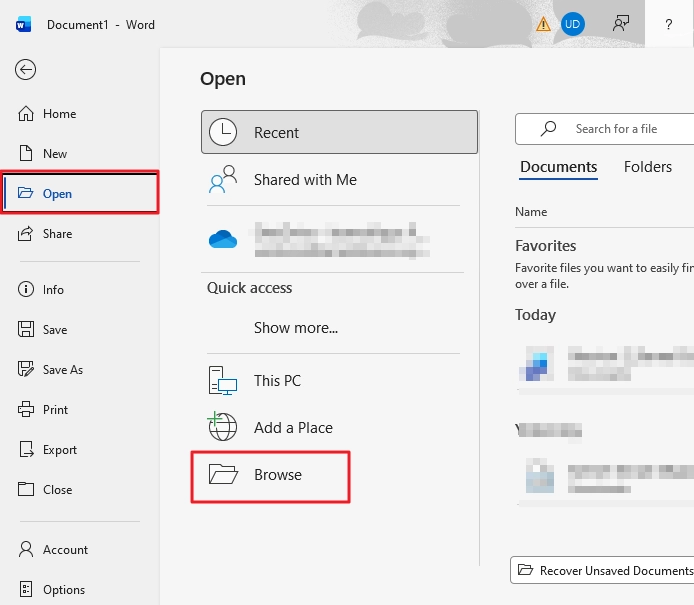Screen dimensions: 694x605
Task: Select Shared with Me
Action: [339, 180]
